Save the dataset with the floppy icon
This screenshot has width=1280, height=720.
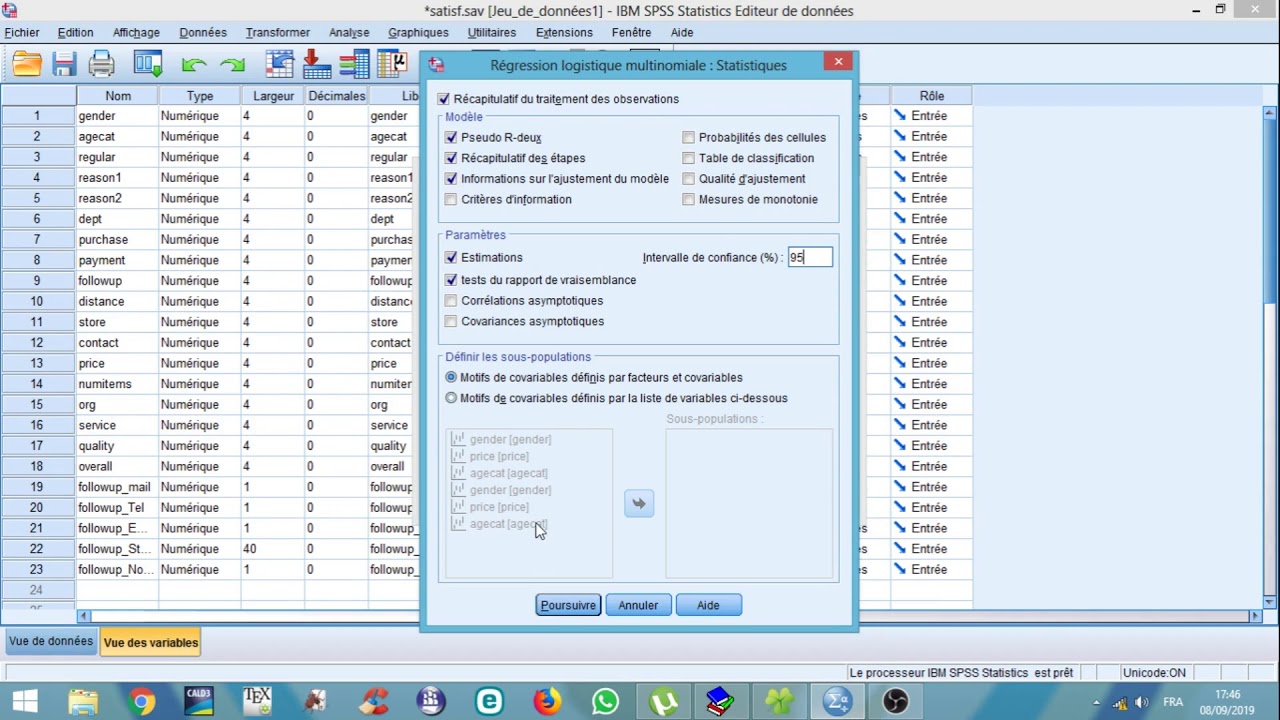click(65, 65)
